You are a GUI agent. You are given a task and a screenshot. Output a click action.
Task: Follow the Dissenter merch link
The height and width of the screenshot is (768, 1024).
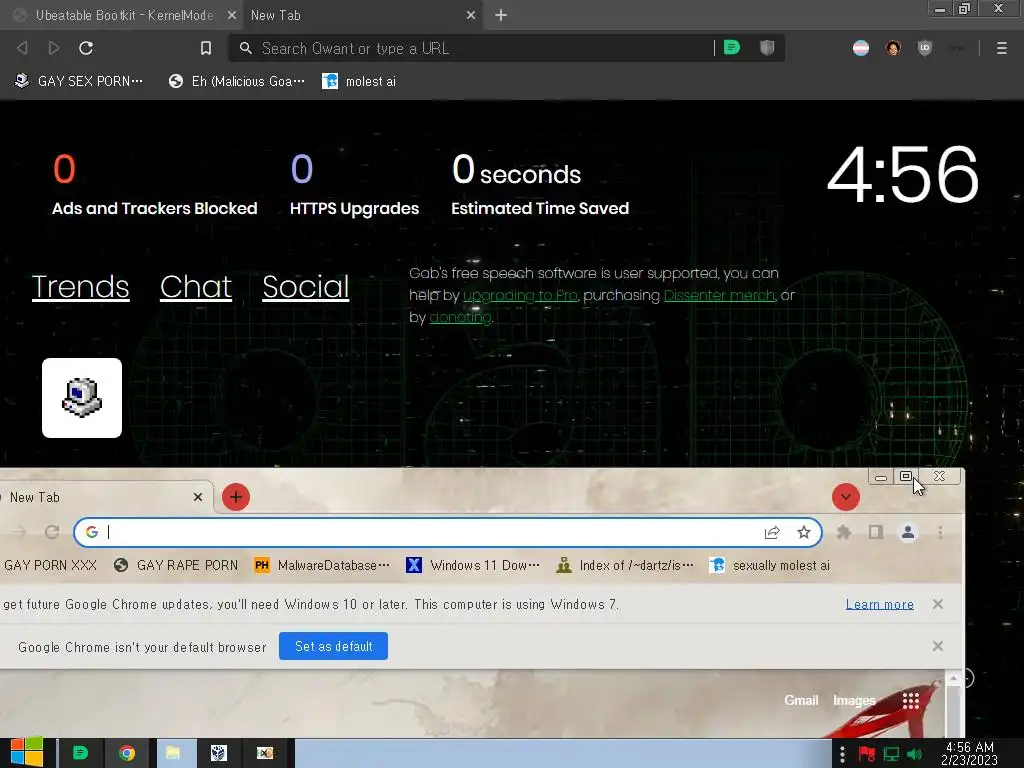click(719, 295)
